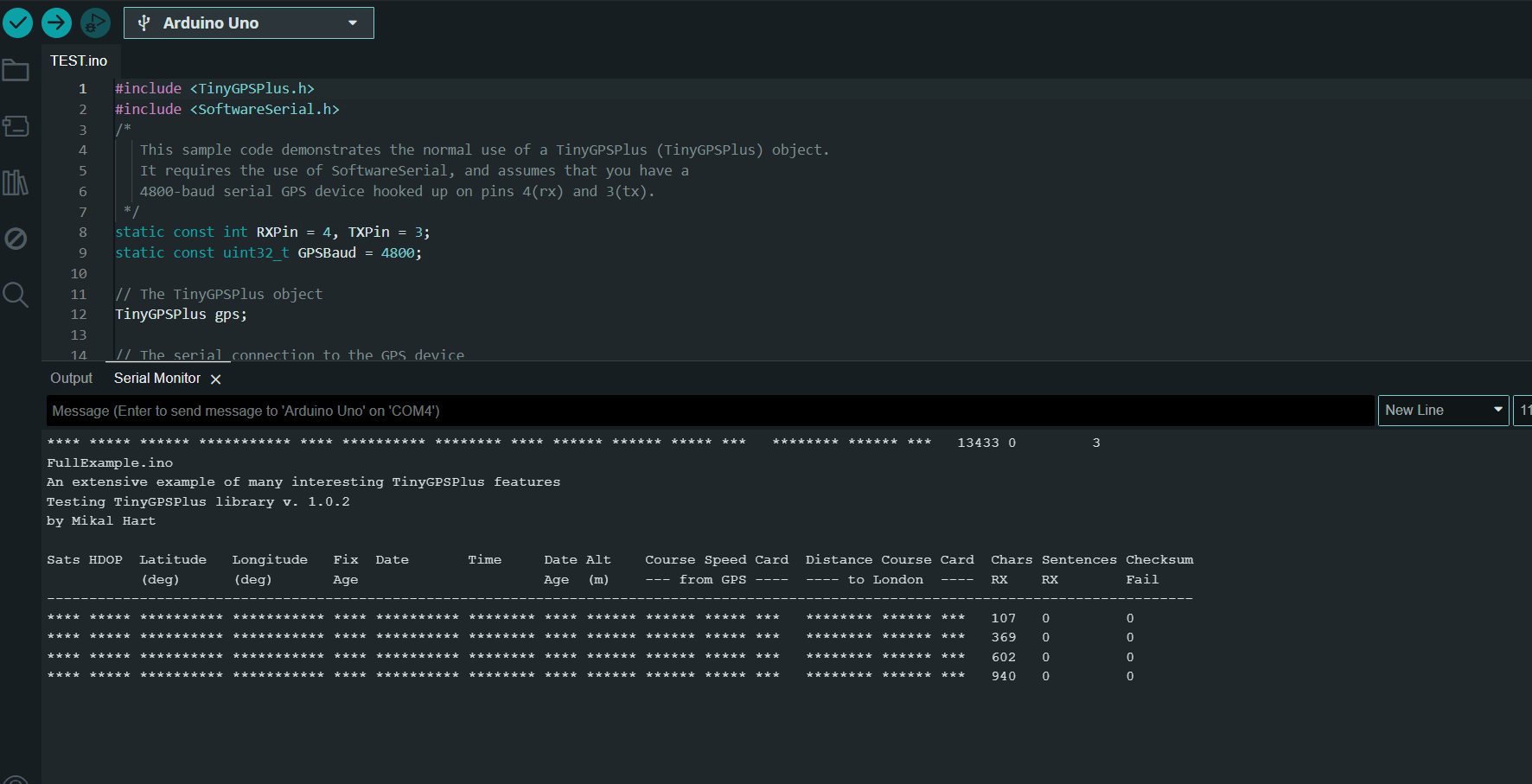Viewport: 1532px width, 784px height.
Task: Open the Library Manager books icon
Action: click(x=16, y=182)
